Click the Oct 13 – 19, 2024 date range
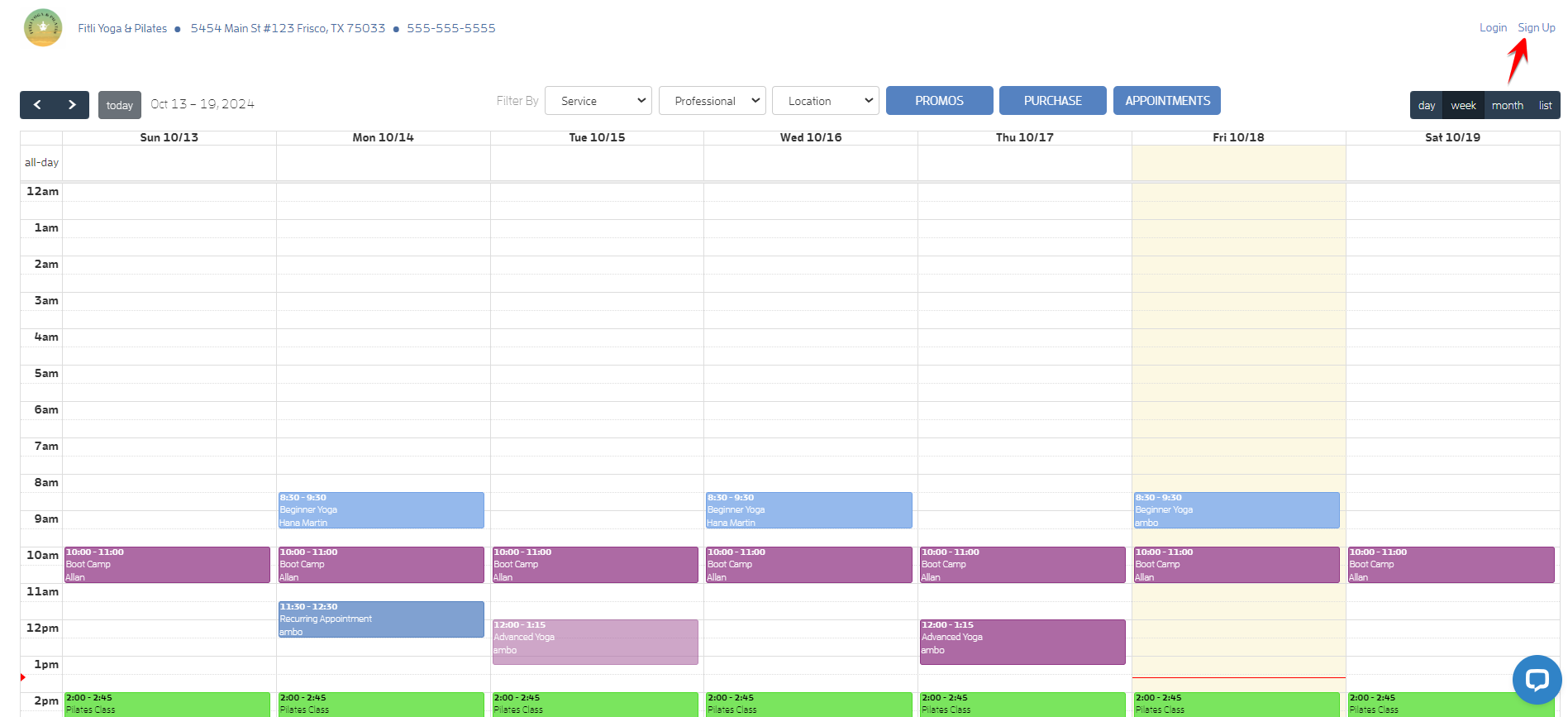 (203, 104)
